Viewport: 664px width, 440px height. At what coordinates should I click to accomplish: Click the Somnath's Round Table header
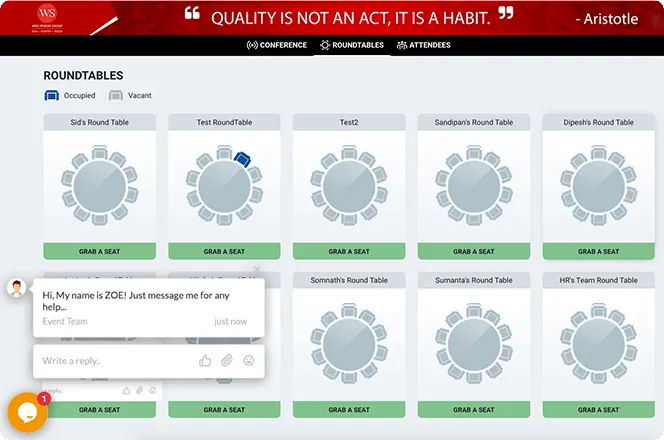coord(349,280)
